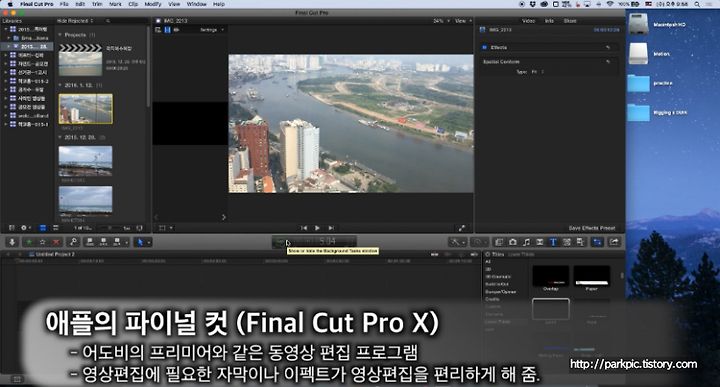Enter full screen playback in viewer

tap(462, 228)
